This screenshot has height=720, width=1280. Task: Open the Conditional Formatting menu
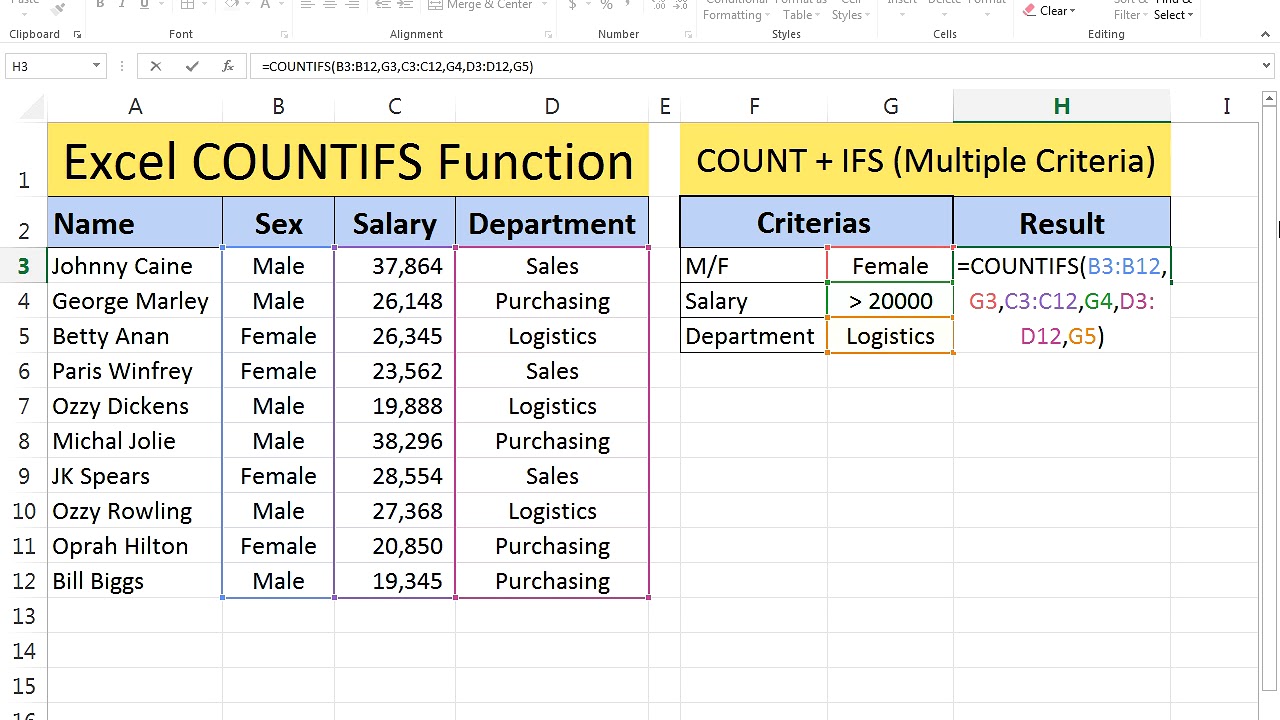[x=733, y=10]
